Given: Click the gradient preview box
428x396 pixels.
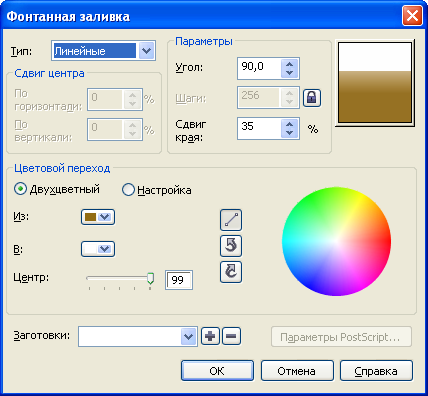Looking at the screenshot, I should tap(375, 83).
